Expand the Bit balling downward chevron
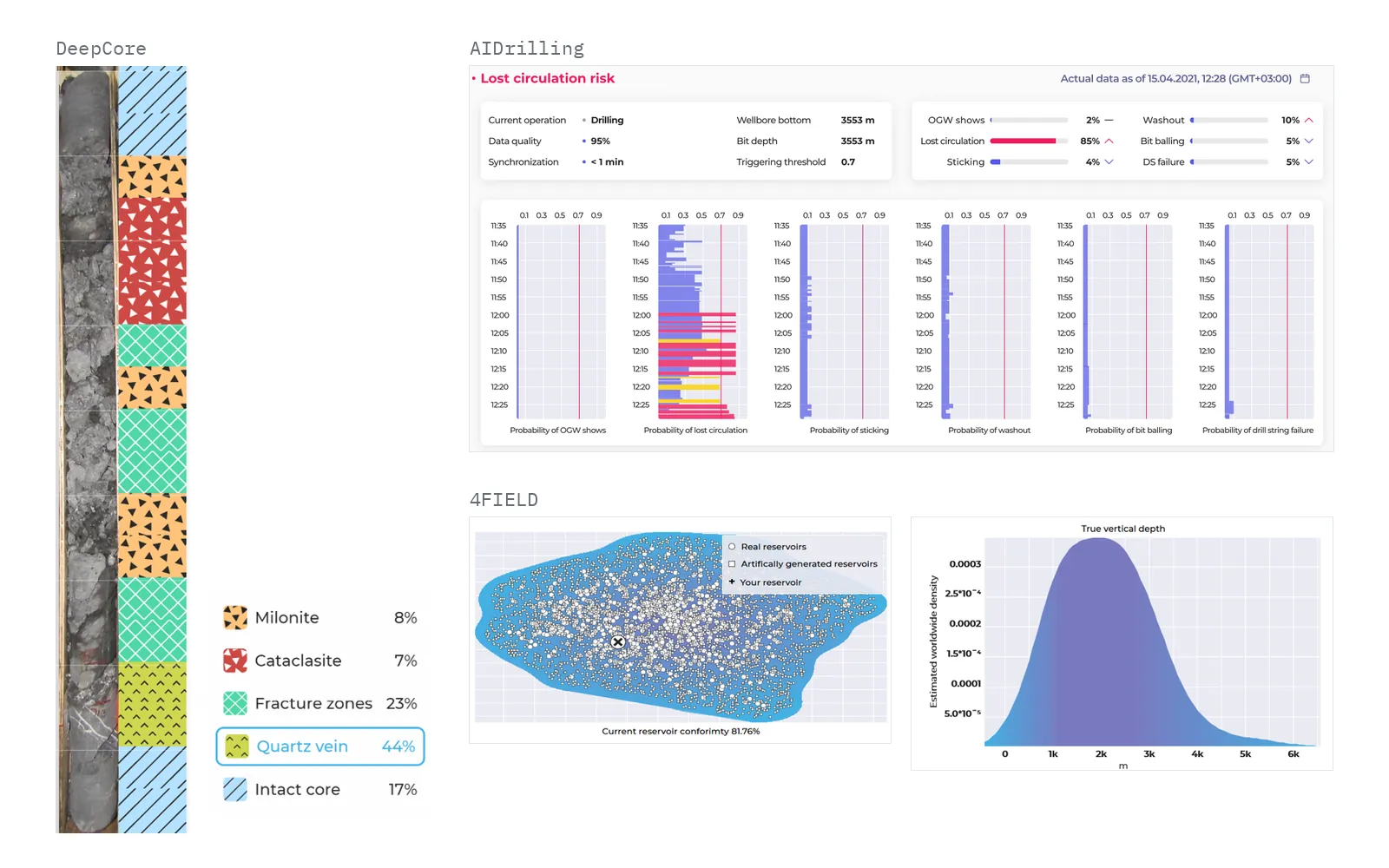Screen dimensions: 1389x868 [1309, 141]
